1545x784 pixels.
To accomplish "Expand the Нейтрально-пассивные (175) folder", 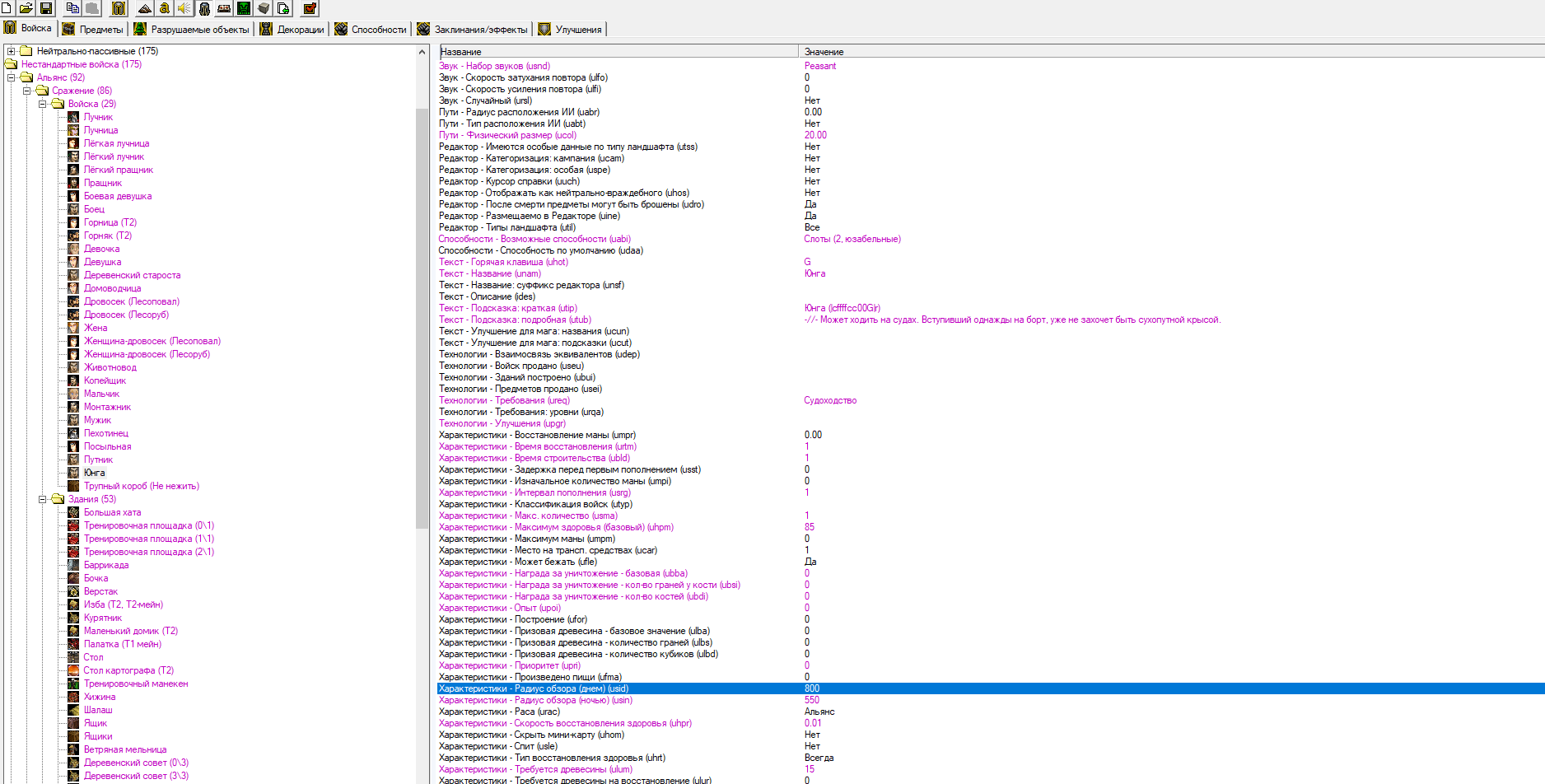I will point(11,51).
